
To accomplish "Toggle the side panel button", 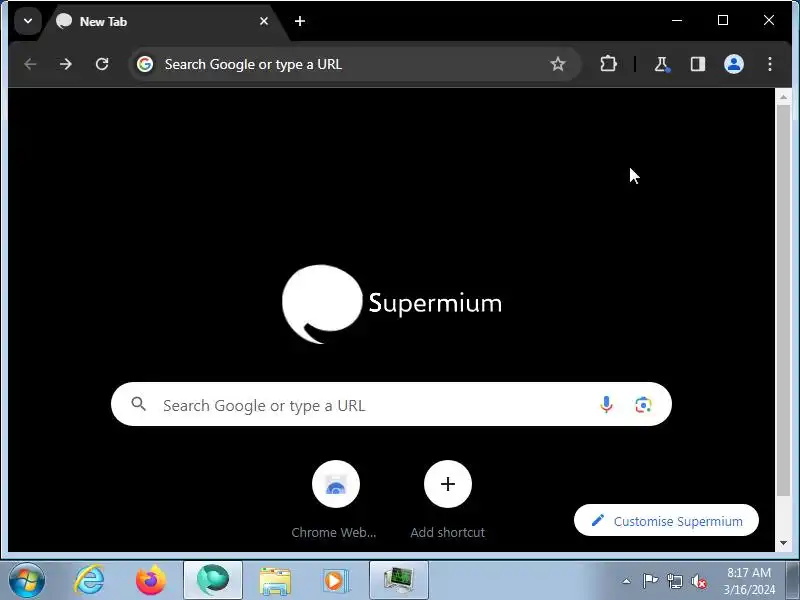I will pyautogui.click(x=698, y=64).
